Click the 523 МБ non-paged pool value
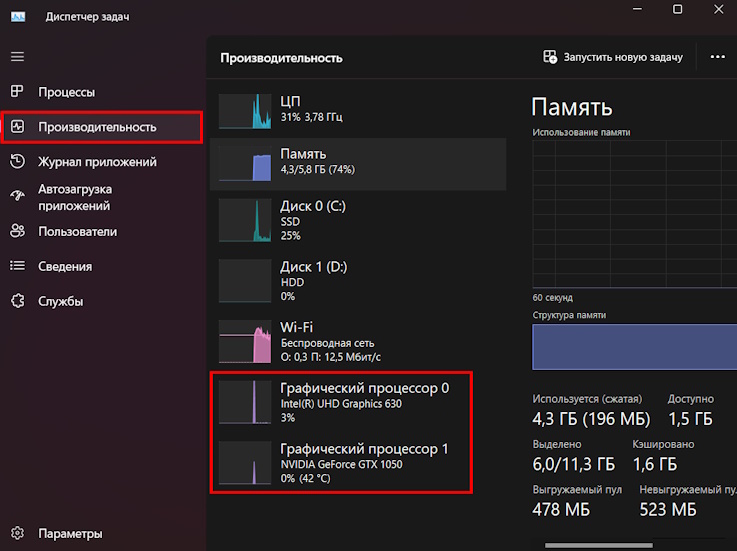Viewport: 737px width, 551px height. [x=668, y=509]
